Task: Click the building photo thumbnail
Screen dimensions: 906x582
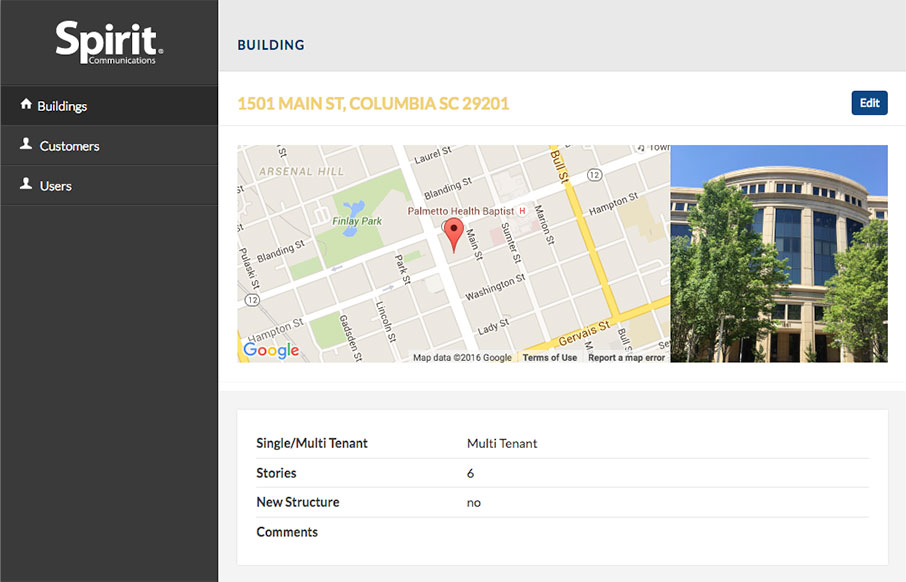Action: point(779,254)
